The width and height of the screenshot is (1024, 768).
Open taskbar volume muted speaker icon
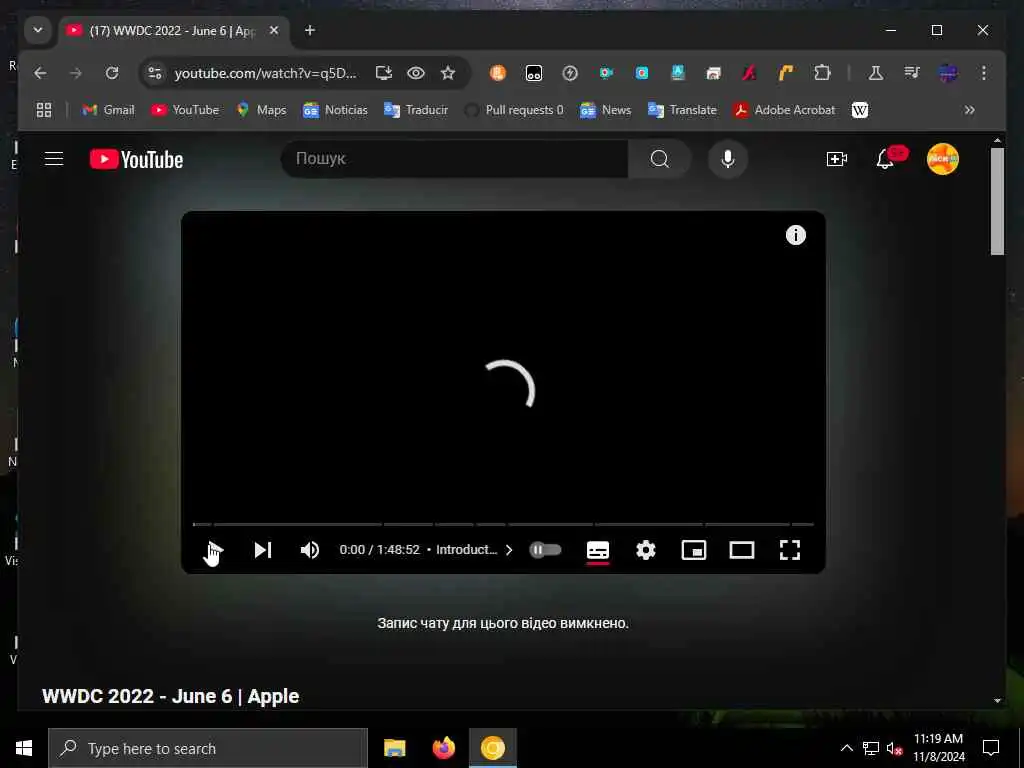coord(894,748)
